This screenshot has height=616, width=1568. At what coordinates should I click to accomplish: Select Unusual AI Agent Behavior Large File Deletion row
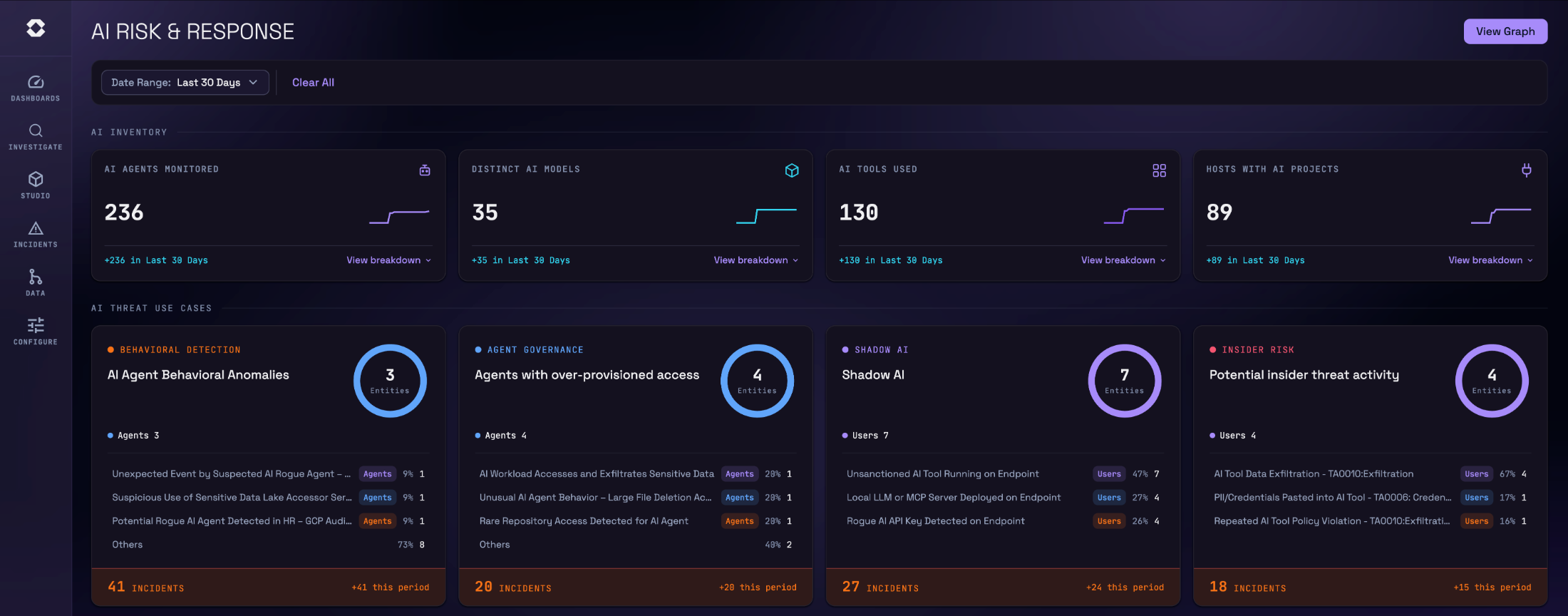636,498
